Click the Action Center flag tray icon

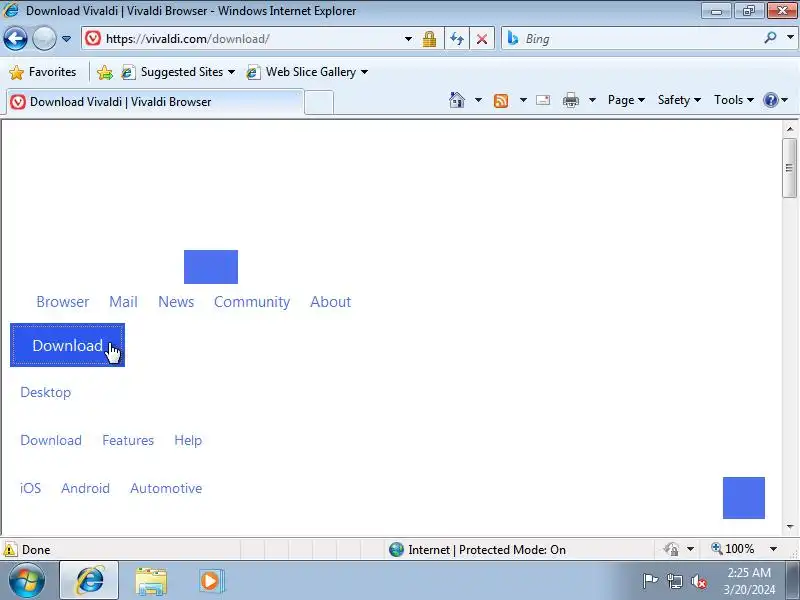[x=650, y=581]
